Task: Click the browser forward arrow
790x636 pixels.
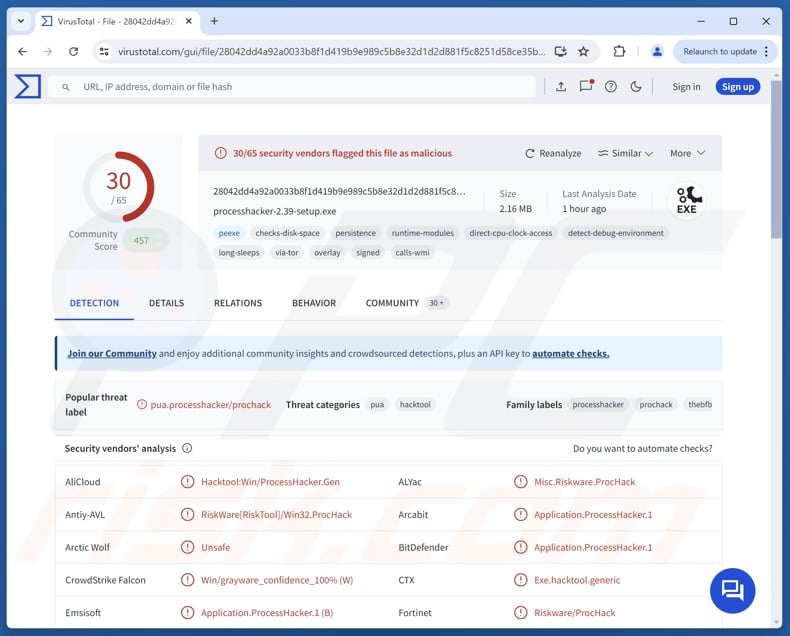Action: (x=48, y=51)
